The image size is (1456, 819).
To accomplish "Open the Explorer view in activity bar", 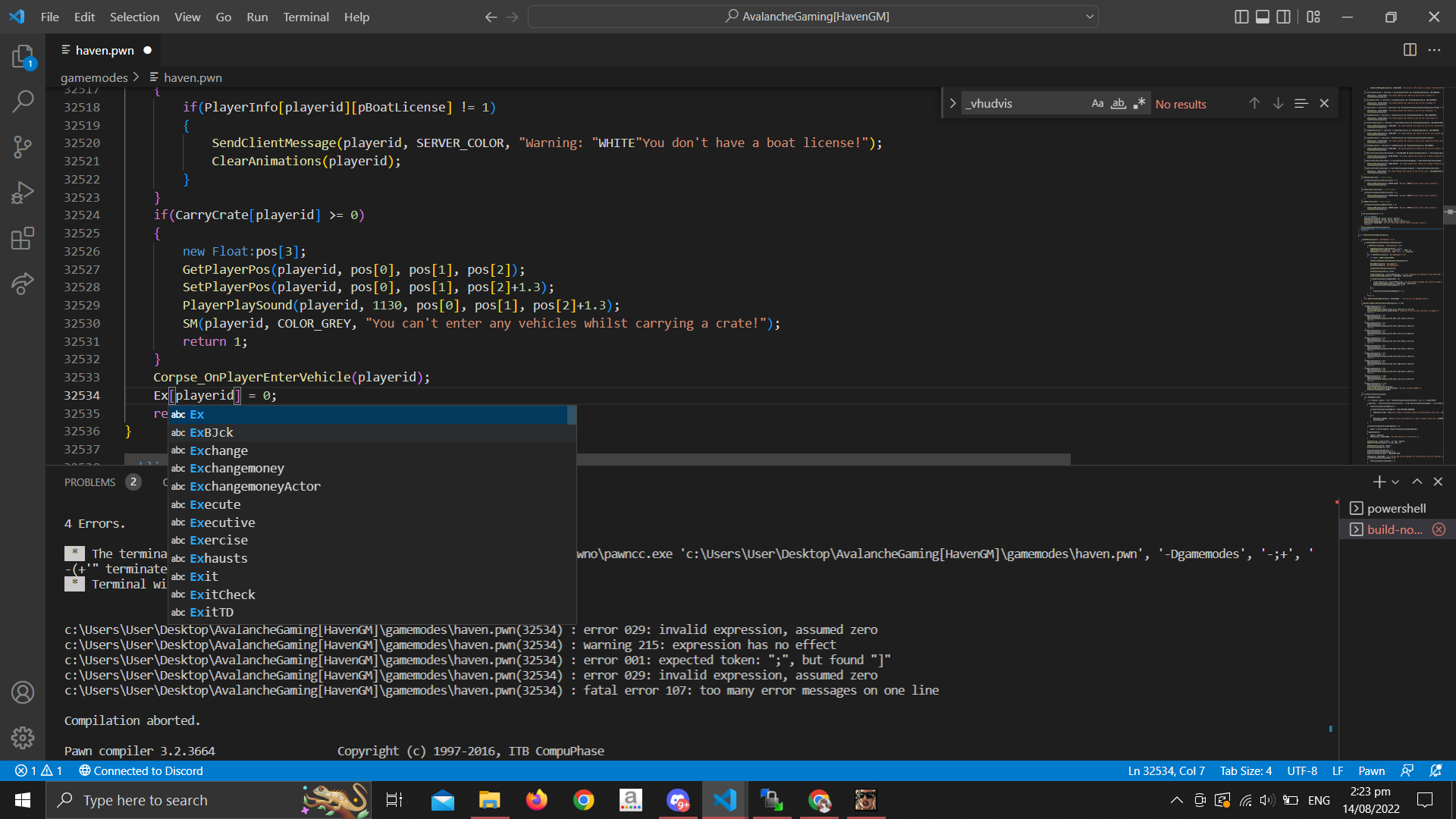I will [x=23, y=57].
